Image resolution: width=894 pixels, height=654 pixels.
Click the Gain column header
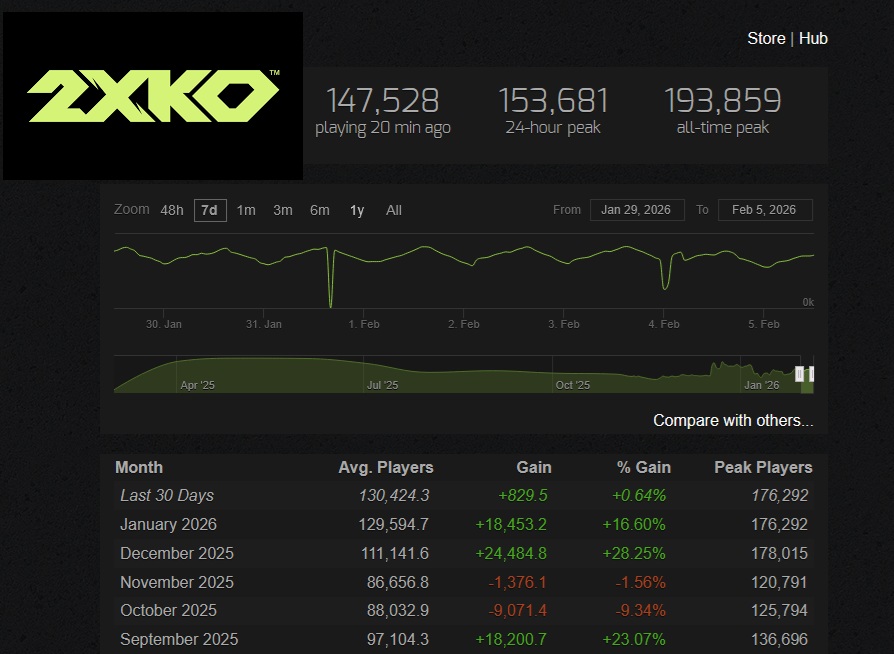click(534, 468)
